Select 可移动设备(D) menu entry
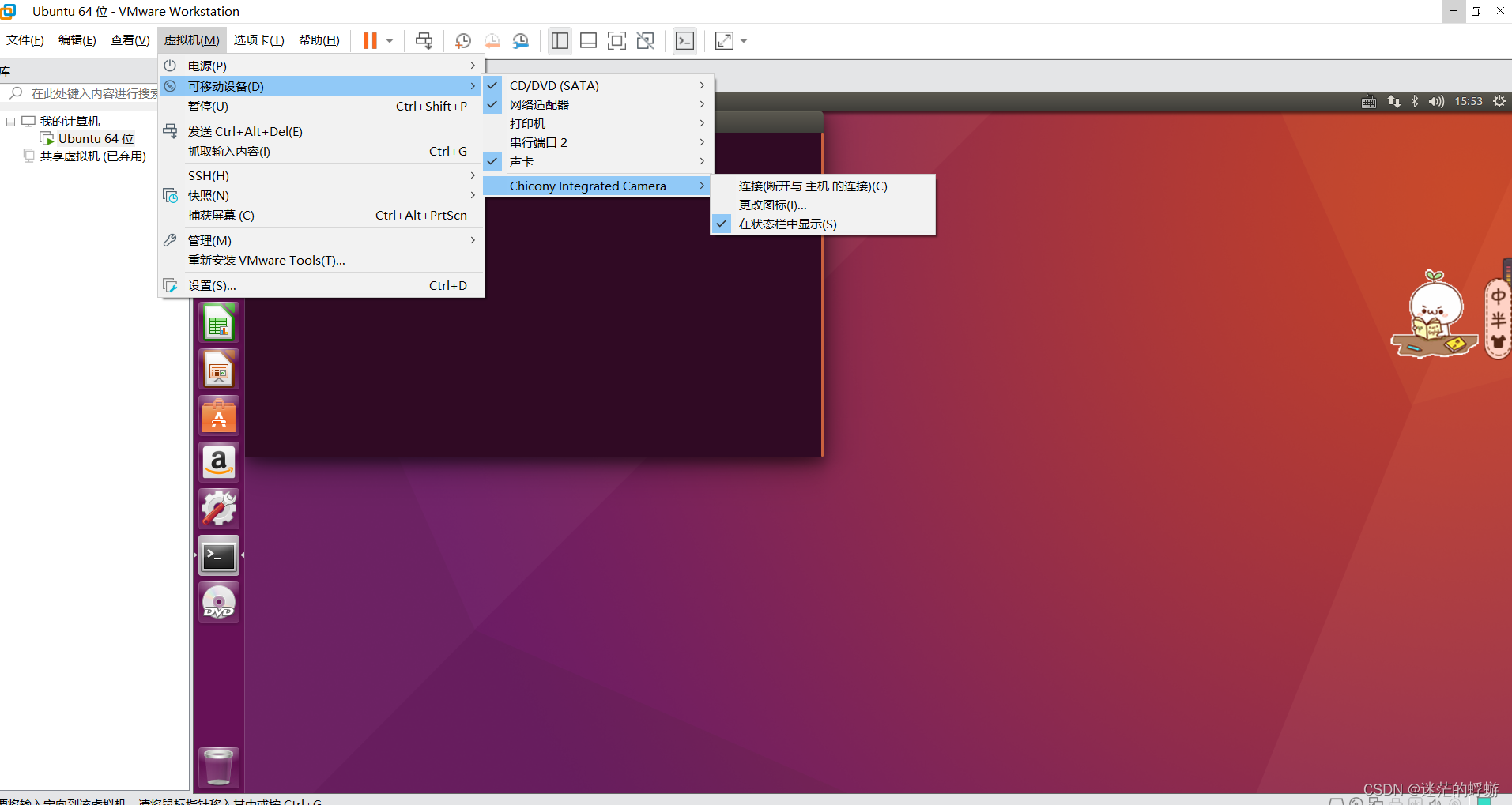This screenshot has width=1512, height=805. tap(322, 86)
